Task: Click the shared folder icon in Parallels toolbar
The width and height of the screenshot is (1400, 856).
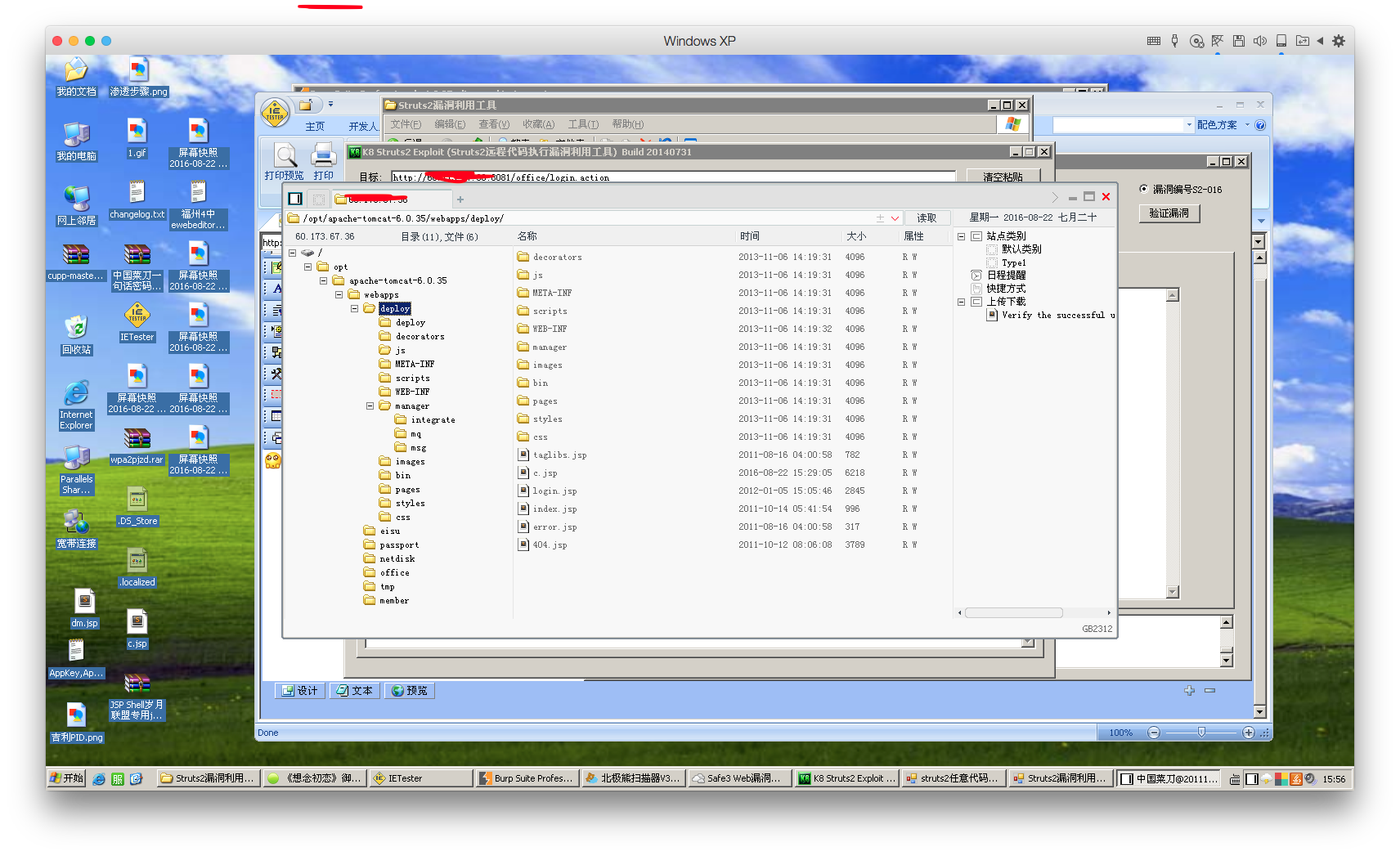Action: click(x=1303, y=41)
